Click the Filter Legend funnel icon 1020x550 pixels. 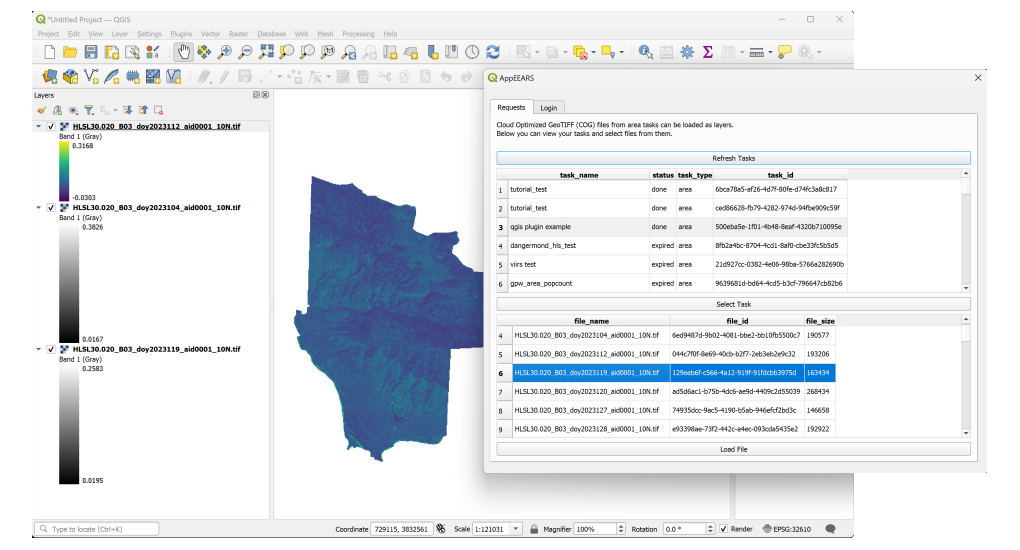(x=88, y=110)
